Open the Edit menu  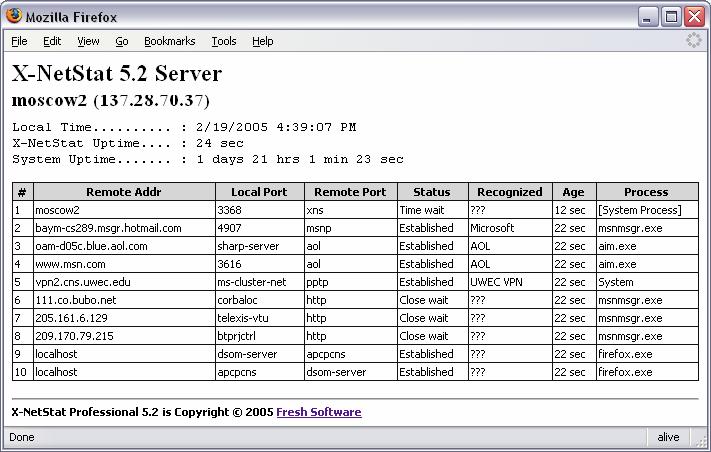tap(52, 41)
